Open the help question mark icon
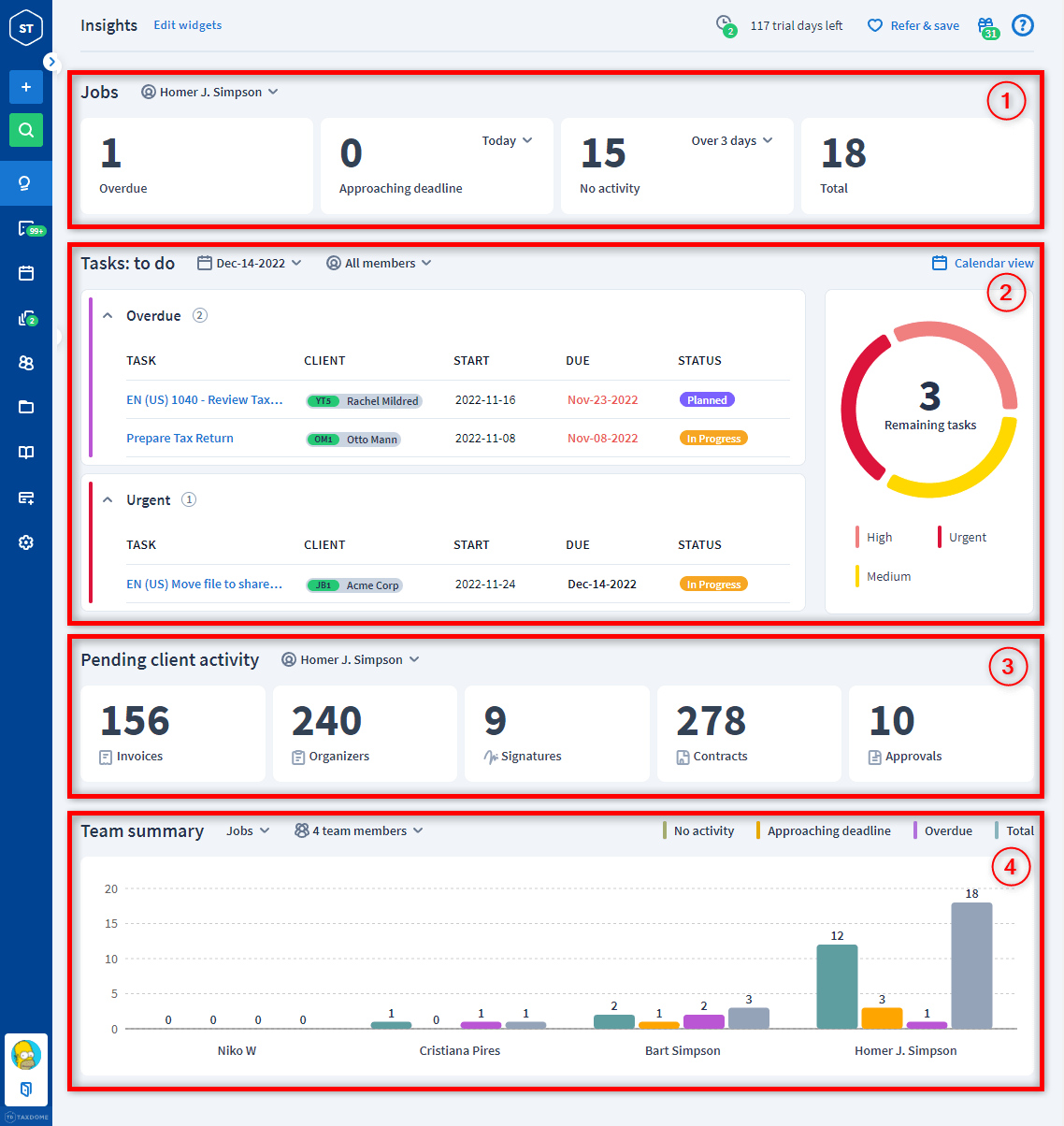The image size is (1064, 1126). tap(1022, 25)
